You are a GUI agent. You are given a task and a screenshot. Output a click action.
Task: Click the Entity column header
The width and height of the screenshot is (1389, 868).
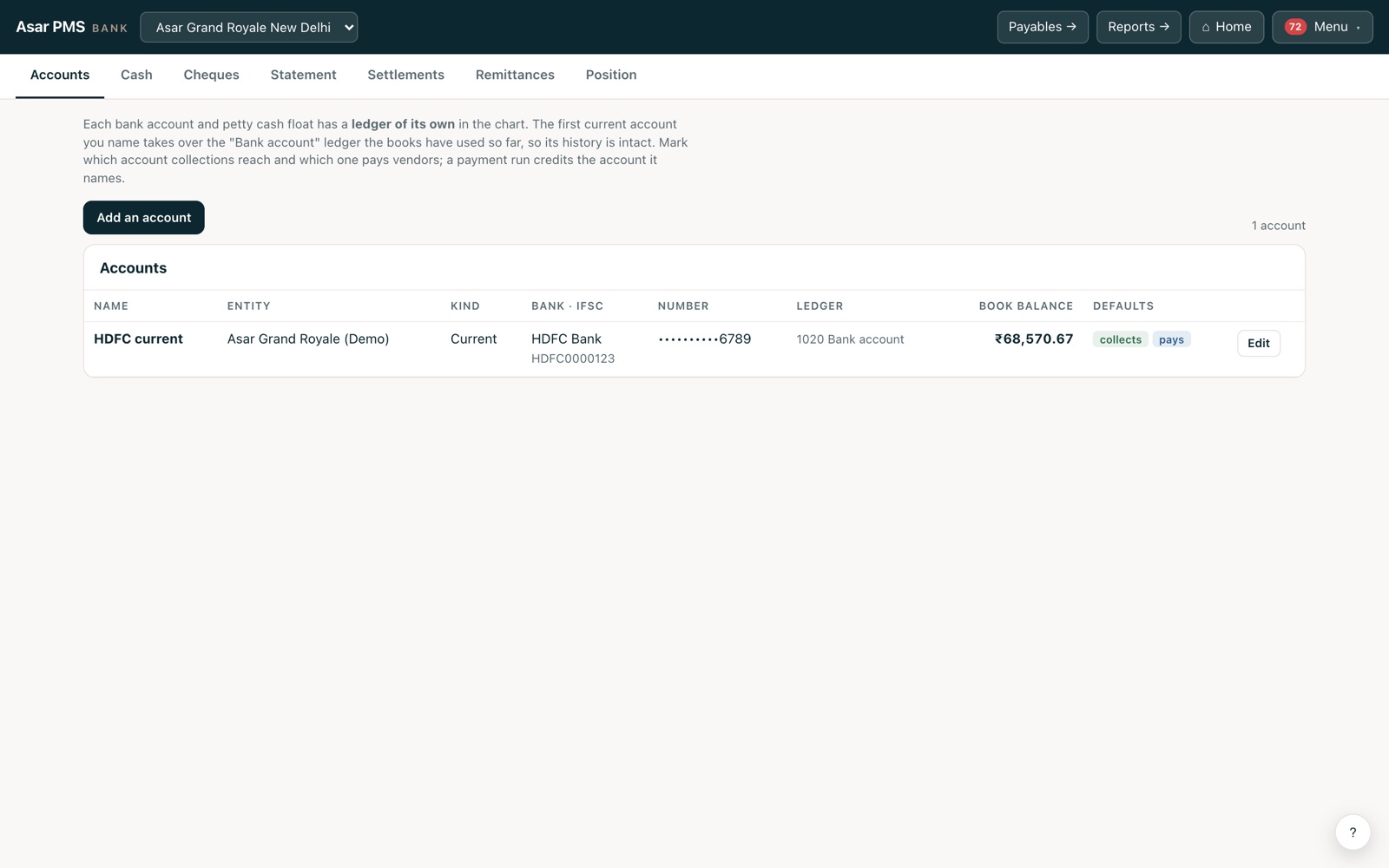tap(248, 306)
